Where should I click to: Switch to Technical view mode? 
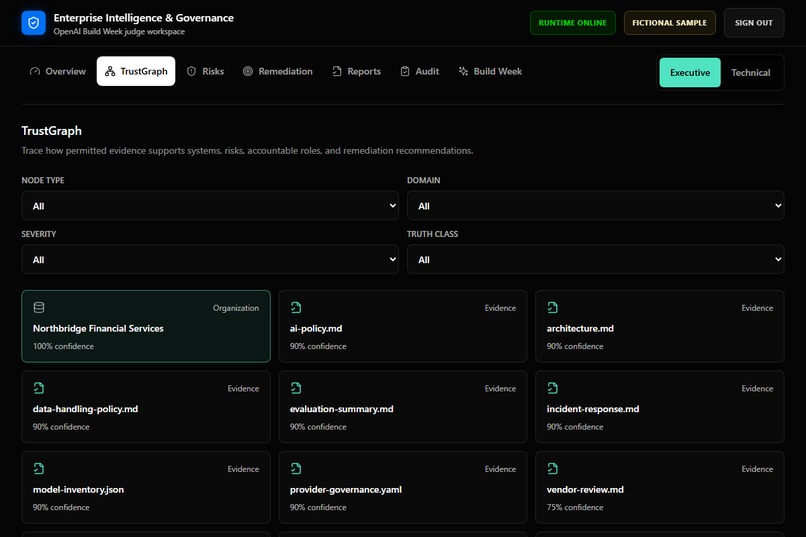[750, 72]
